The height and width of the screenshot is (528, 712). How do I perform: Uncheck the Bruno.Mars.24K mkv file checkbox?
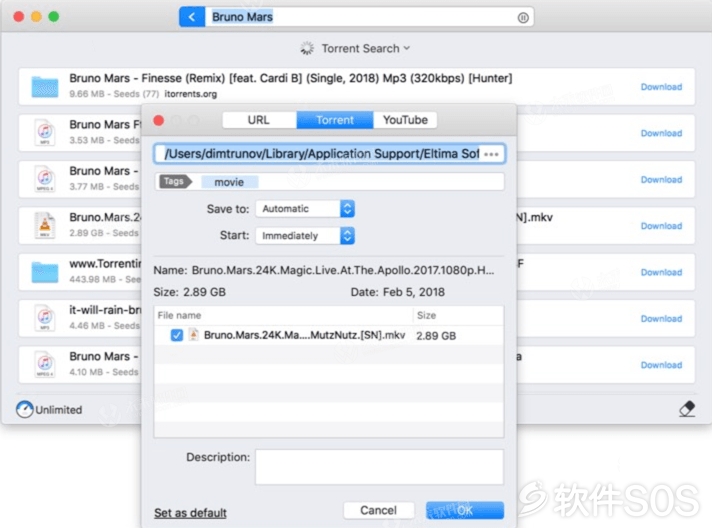coord(177,335)
